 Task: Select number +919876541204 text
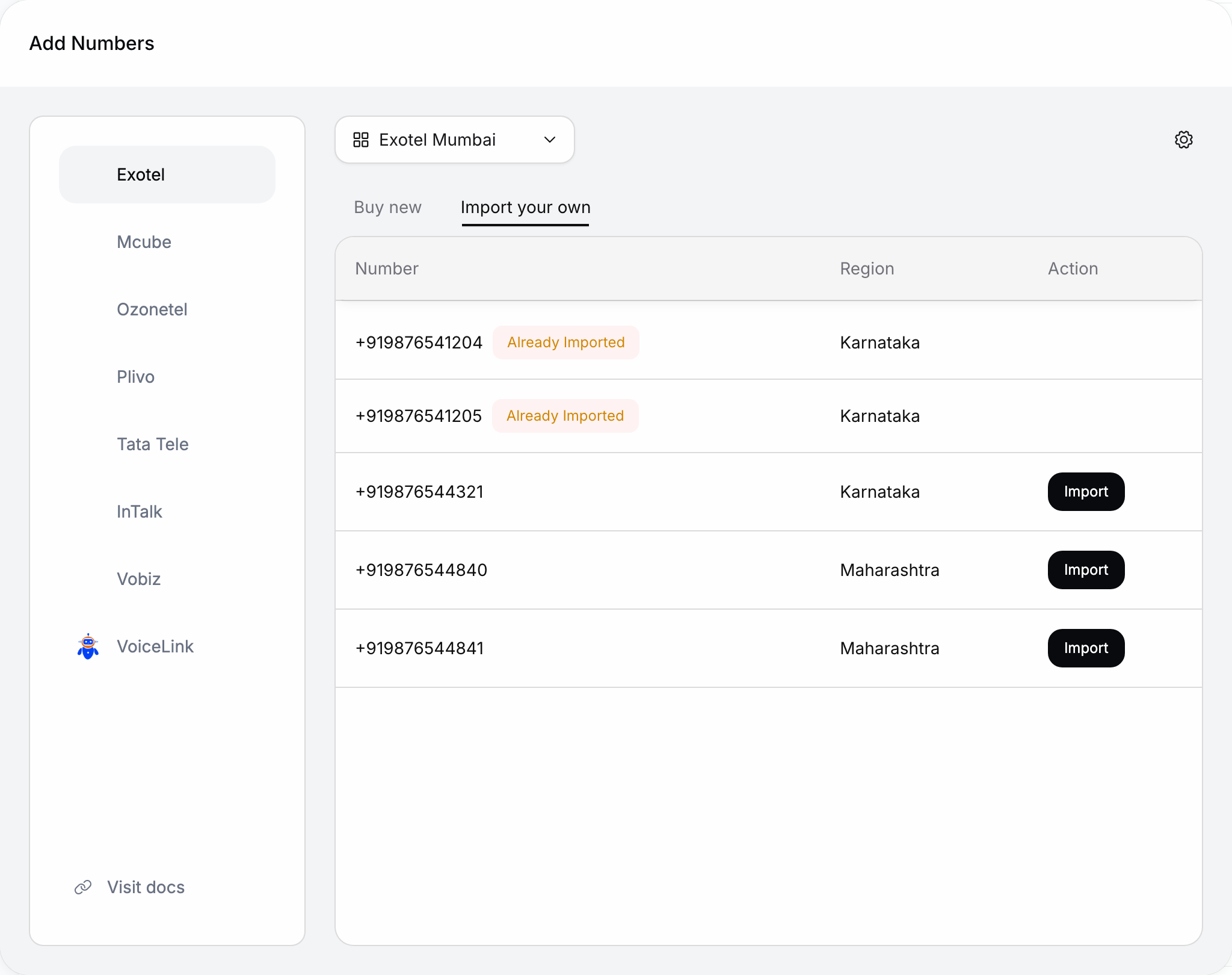pos(419,342)
